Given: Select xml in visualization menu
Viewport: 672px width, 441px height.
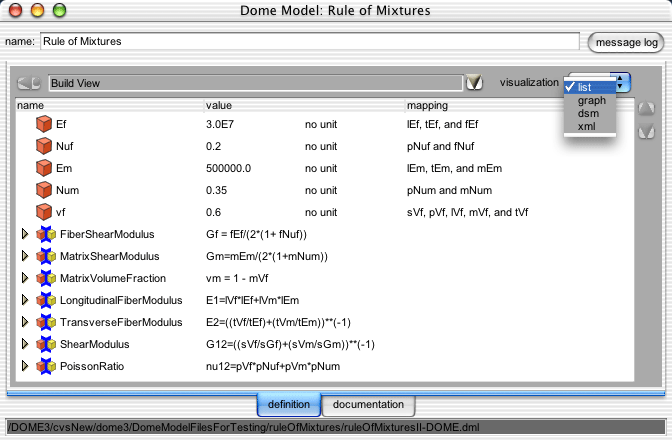Looking at the screenshot, I should point(590,126).
